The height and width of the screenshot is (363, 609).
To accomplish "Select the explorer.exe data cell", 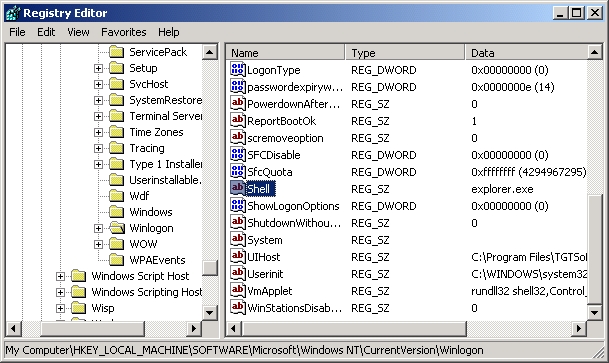I will click(502, 189).
